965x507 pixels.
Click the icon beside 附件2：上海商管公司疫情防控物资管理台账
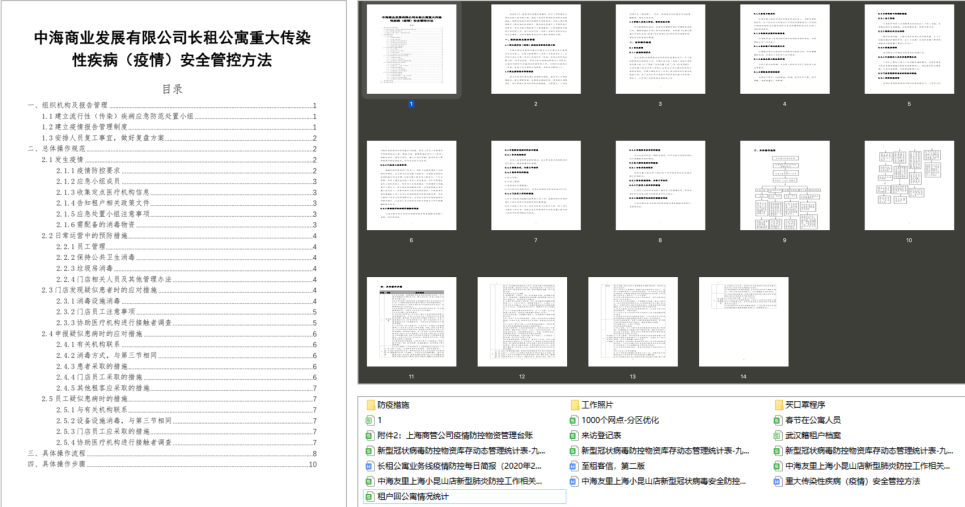click(x=370, y=436)
